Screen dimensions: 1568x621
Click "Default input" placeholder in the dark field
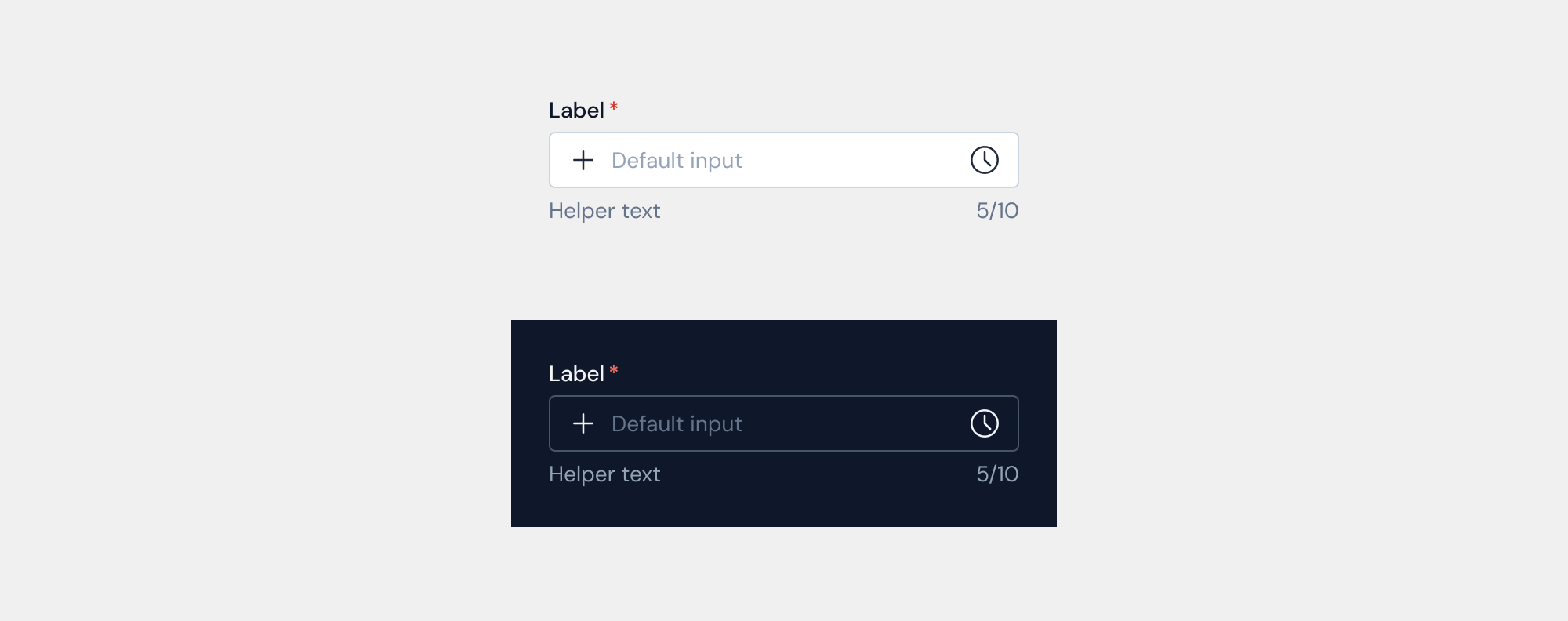click(x=677, y=424)
